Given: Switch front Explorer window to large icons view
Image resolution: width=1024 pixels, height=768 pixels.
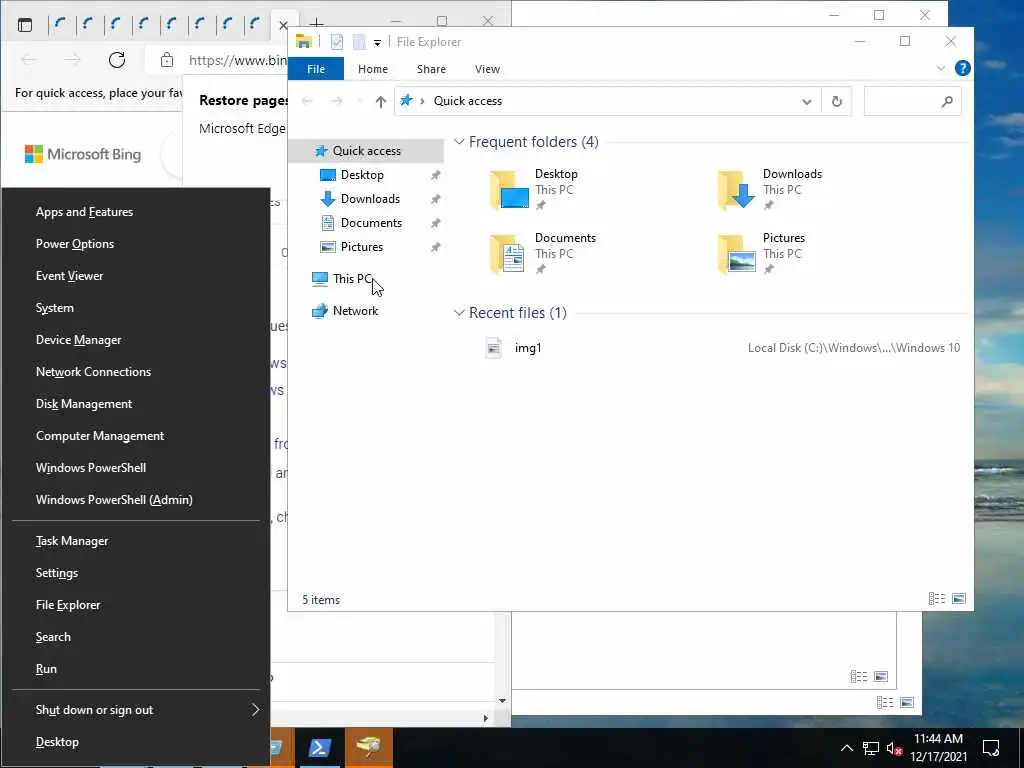Looking at the screenshot, I should (x=959, y=599).
